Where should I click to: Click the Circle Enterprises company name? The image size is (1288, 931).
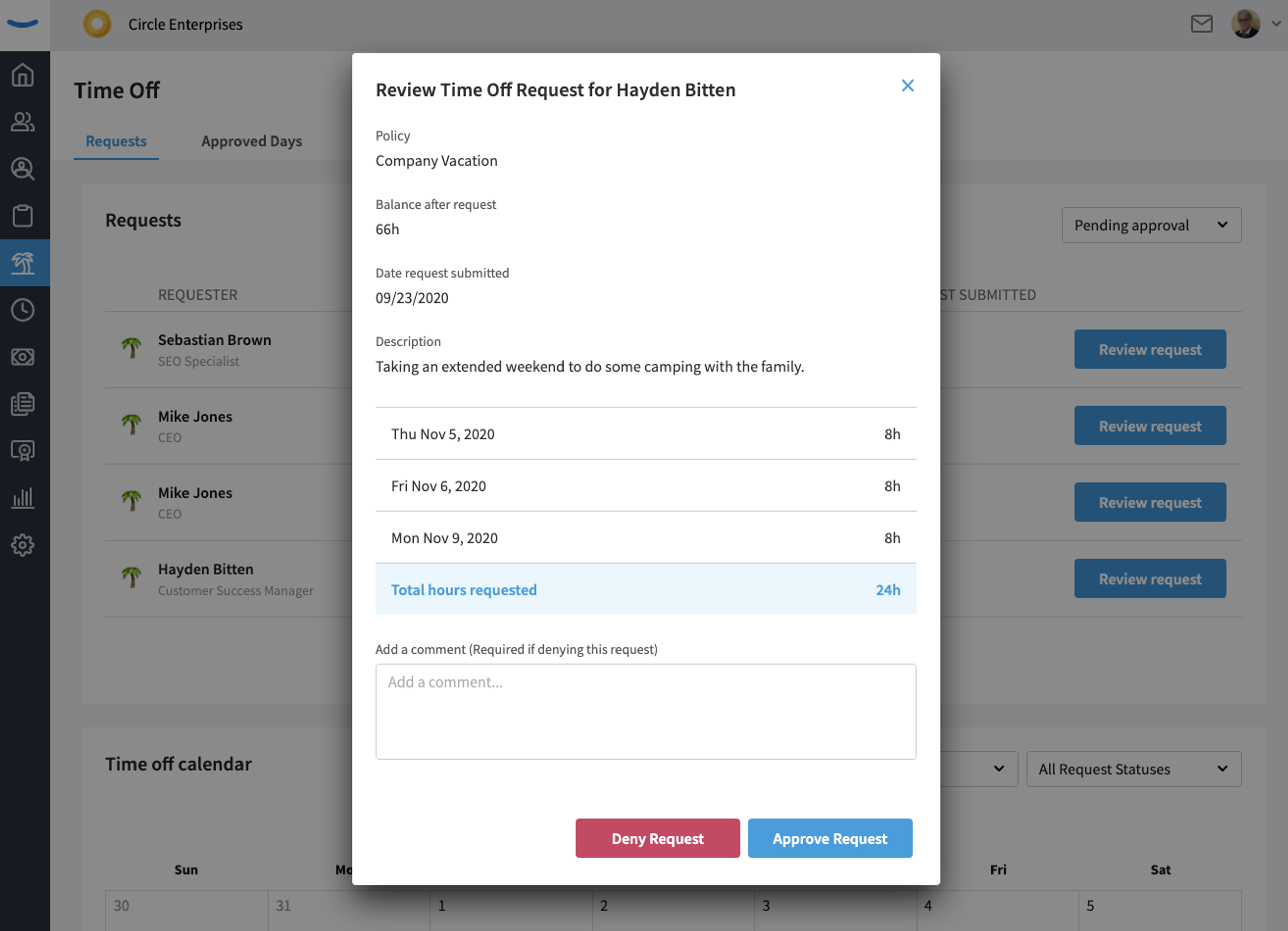[x=185, y=24]
